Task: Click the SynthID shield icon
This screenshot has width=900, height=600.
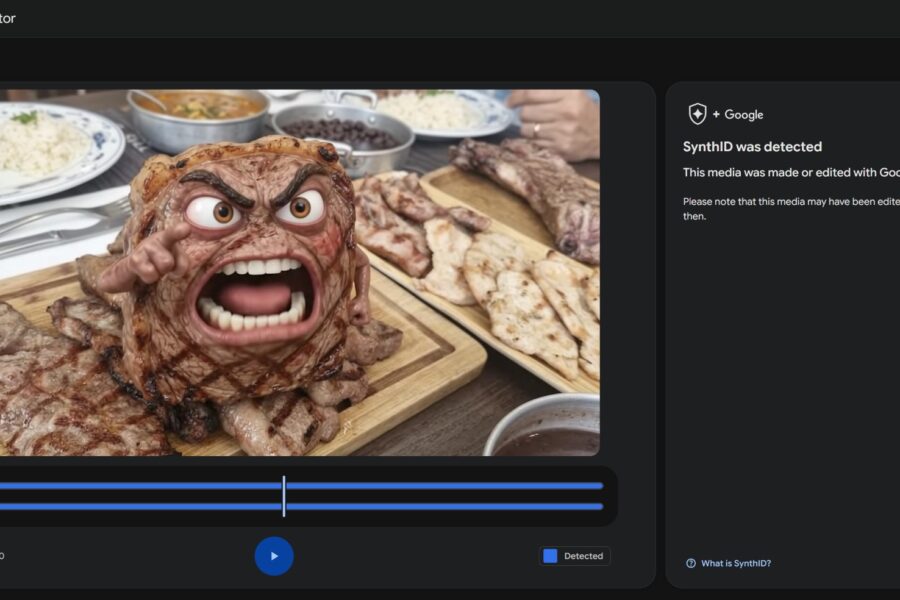Action: point(697,114)
